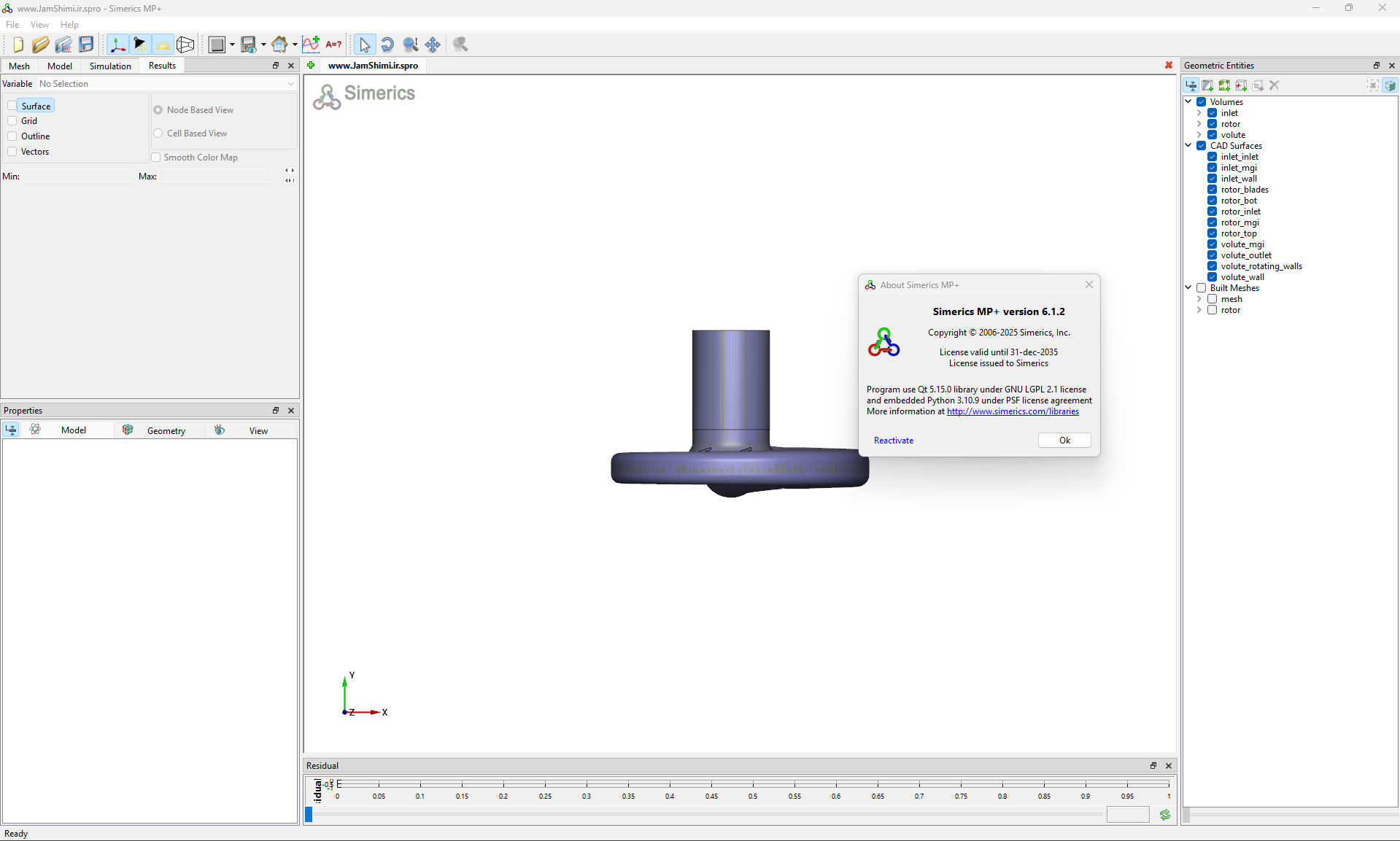Click the add green patches icon in Geometric Entities
Screen dimensions: 1400x841
(x=1225, y=85)
